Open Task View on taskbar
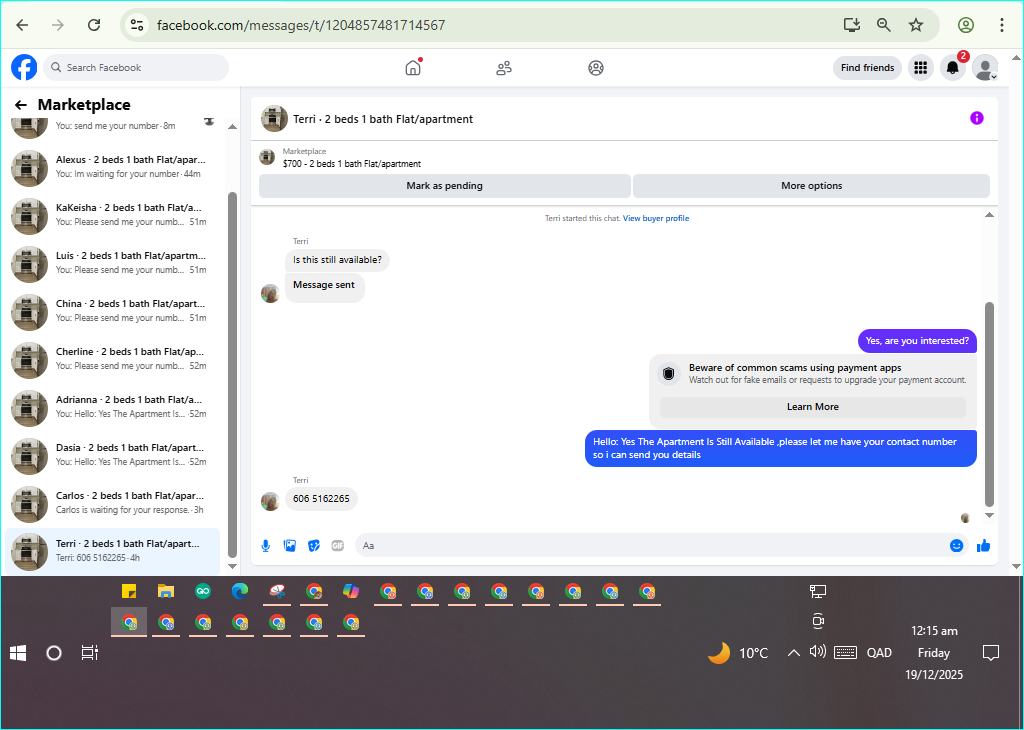The height and width of the screenshot is (730, 1024). click(x=89, y=653)
